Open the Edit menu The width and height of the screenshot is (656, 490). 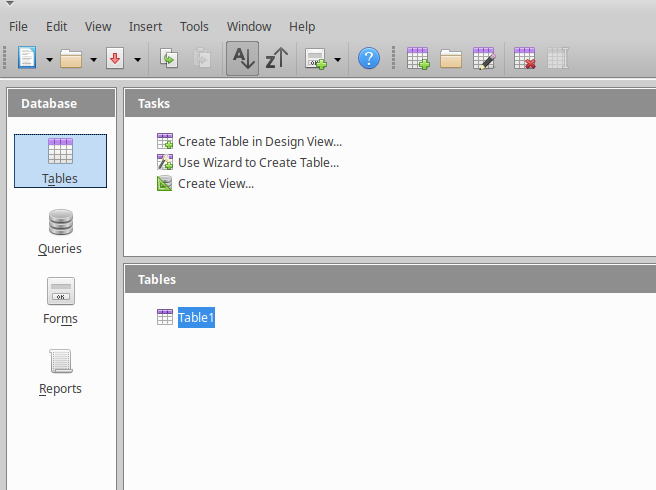click(x=56, y=26)
